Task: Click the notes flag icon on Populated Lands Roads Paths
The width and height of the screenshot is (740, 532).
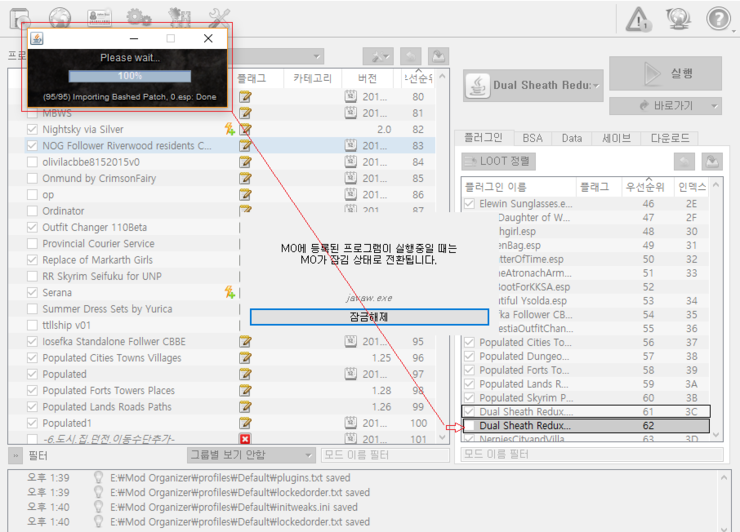Action: pyautogui.click(x=245, y=406)
